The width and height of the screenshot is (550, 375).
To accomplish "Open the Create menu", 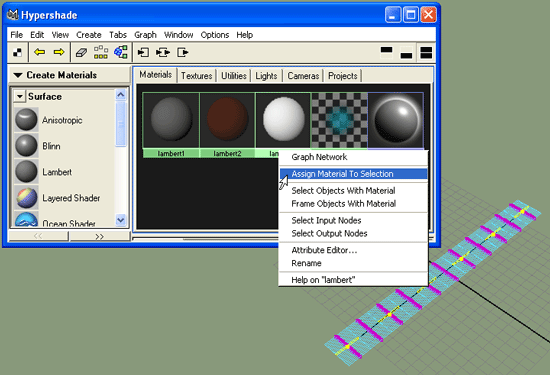I will pos(89,35).
